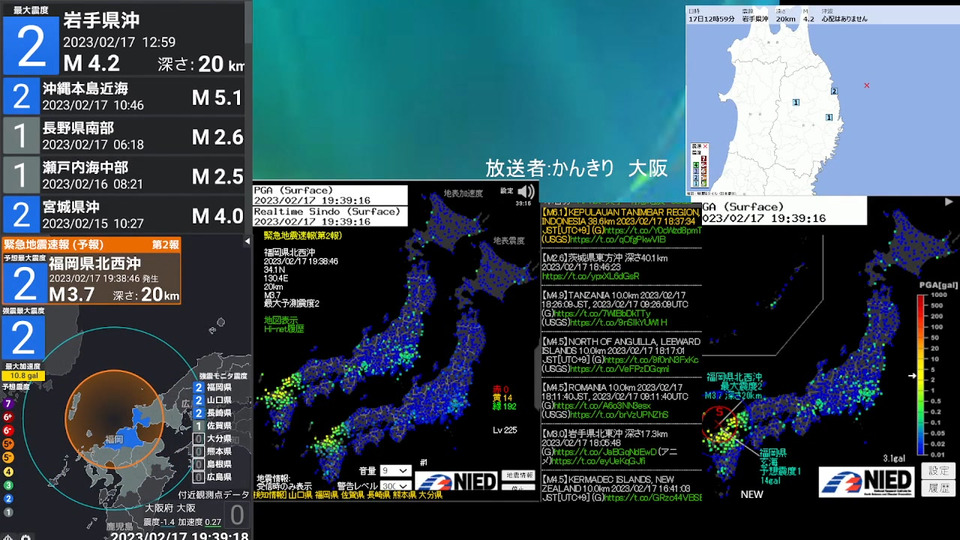Click the PGA color scale bar
Screen dimensions: 960x540
pos(922,375)
